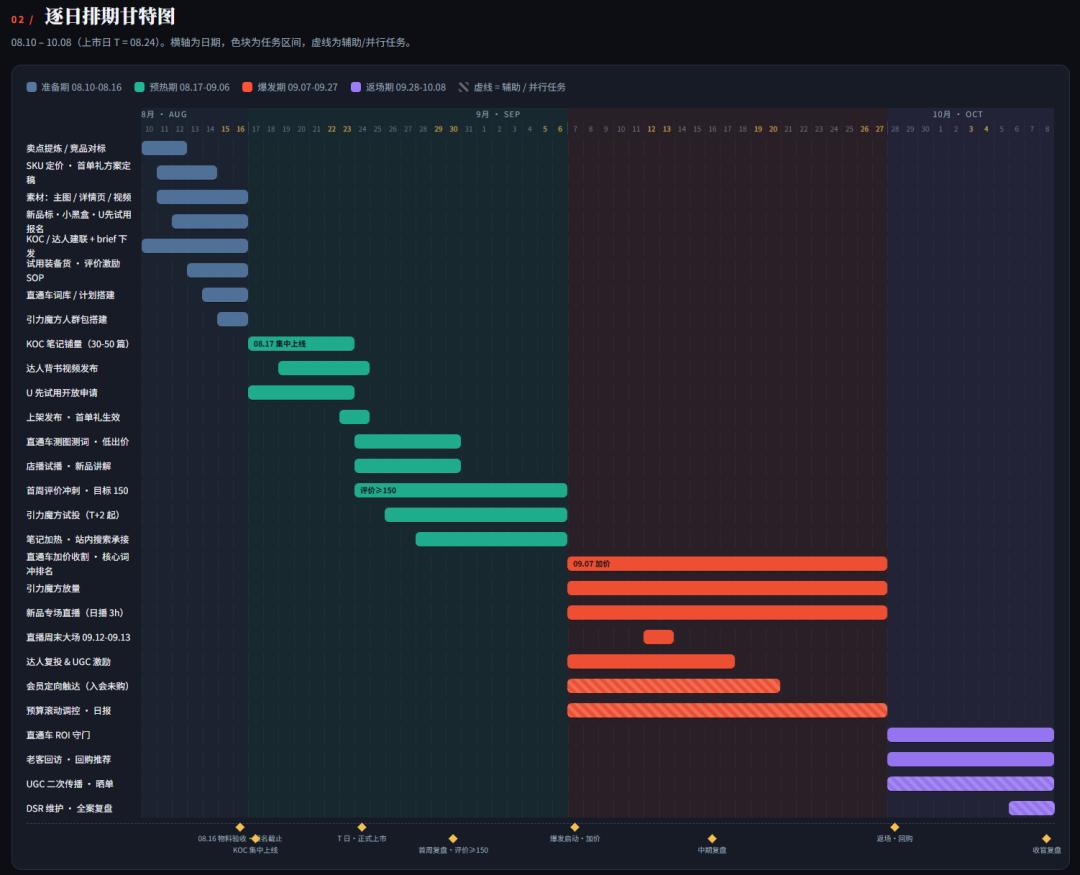Click the dashed-line legend icon for 辅助/并行任务
Screen dimensions: 1080x875
pyautogui.click(x=464, y=87)
